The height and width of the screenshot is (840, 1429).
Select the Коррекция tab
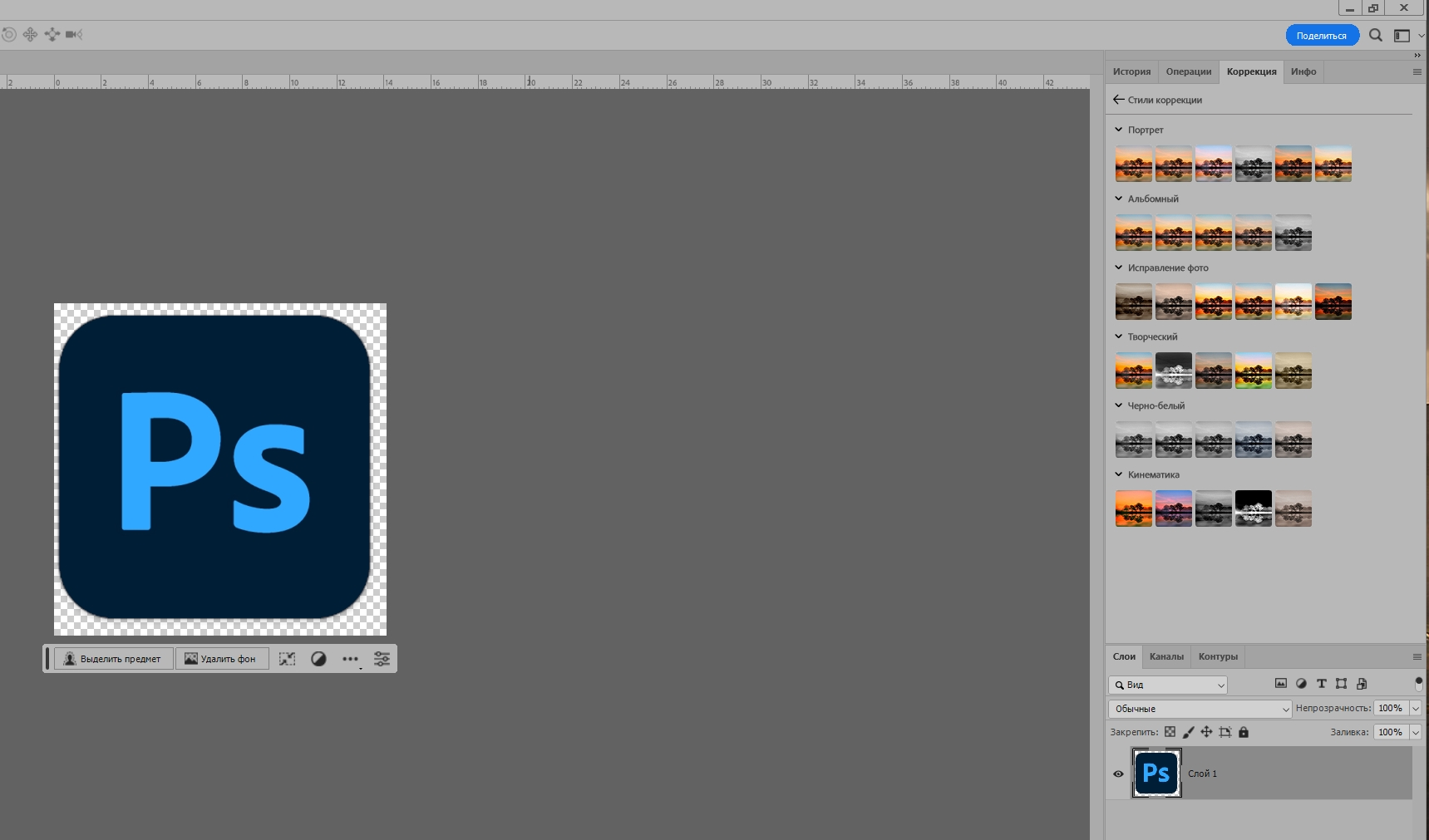pos(1251,71)
